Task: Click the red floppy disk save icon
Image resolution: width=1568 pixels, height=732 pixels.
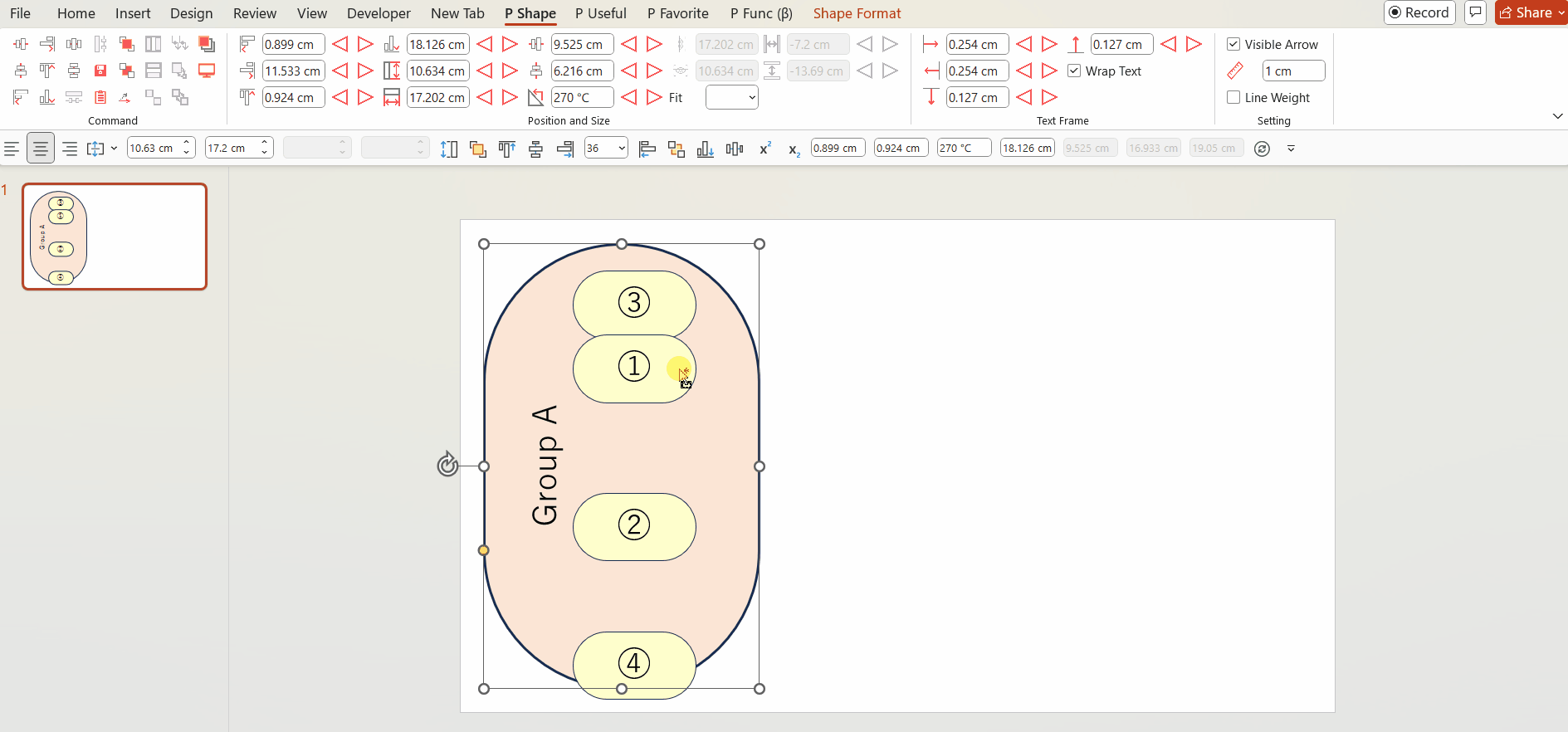Action: click(x=100, y=71)
